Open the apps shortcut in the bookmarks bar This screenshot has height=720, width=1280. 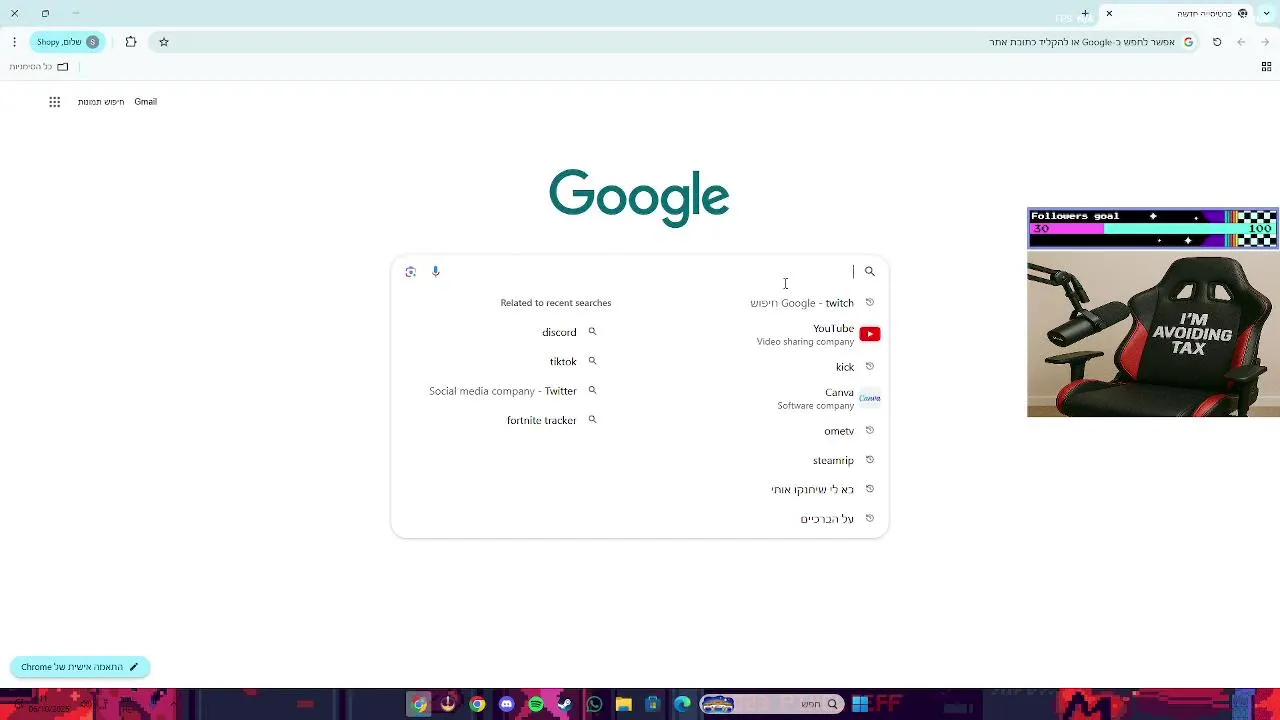(1266, 67)
